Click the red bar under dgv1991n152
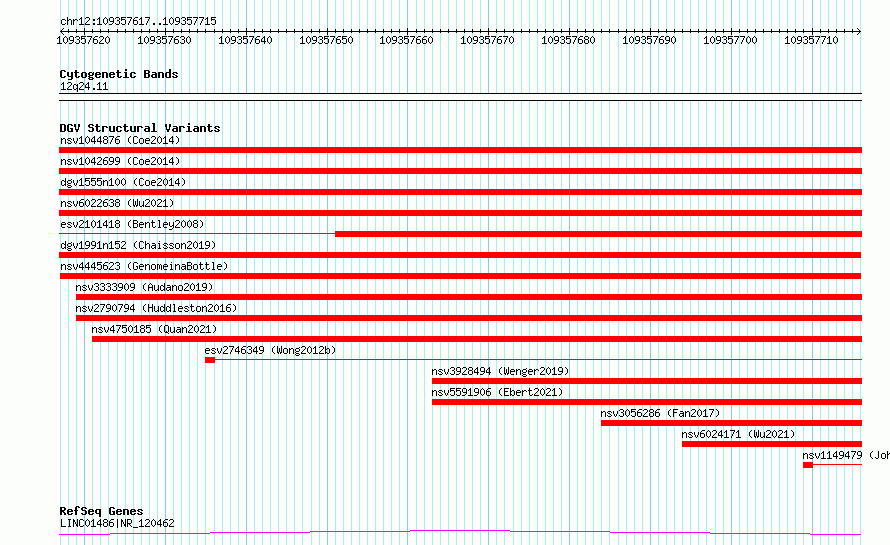 [460, 255]
